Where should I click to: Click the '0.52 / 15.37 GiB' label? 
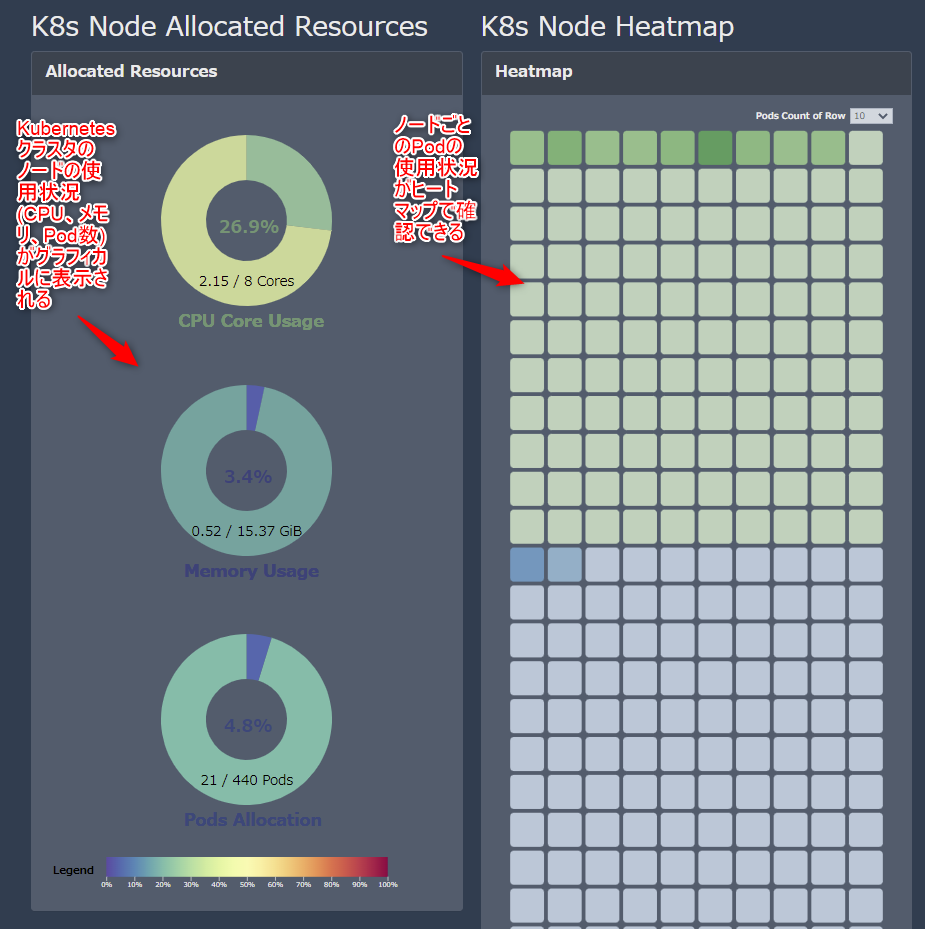click(x=247, y=531)
